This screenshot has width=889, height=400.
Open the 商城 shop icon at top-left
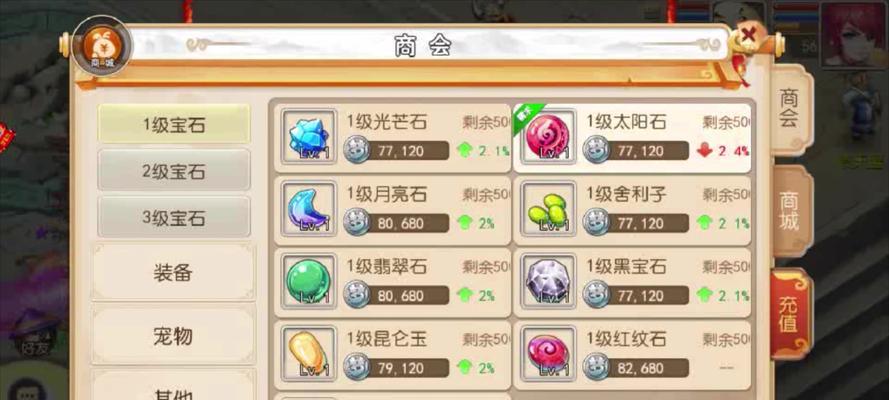click(x=103, y=45)
